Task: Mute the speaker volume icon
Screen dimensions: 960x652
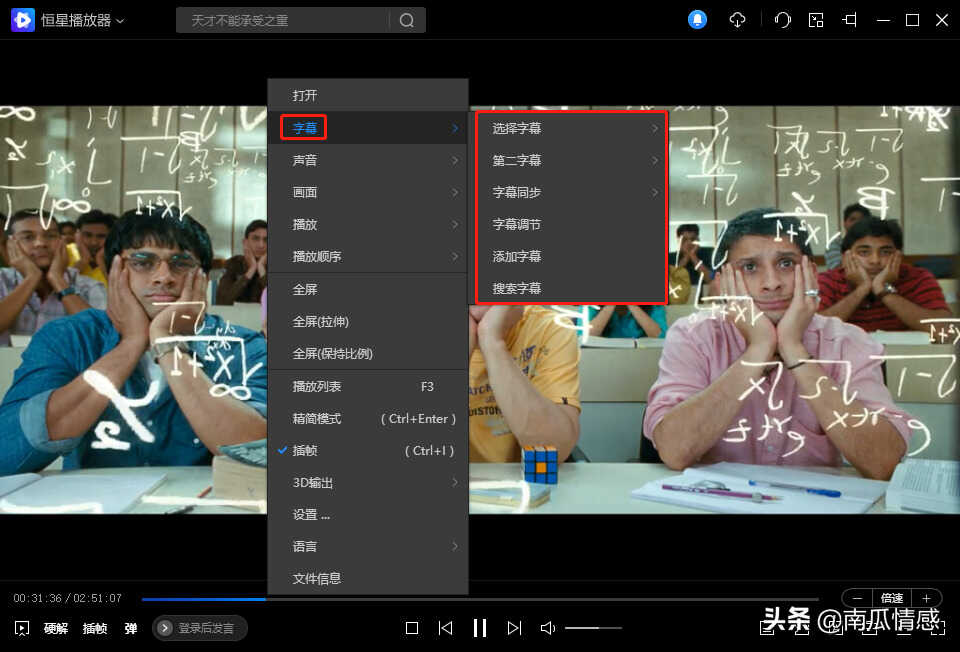Action: point(548,628)
